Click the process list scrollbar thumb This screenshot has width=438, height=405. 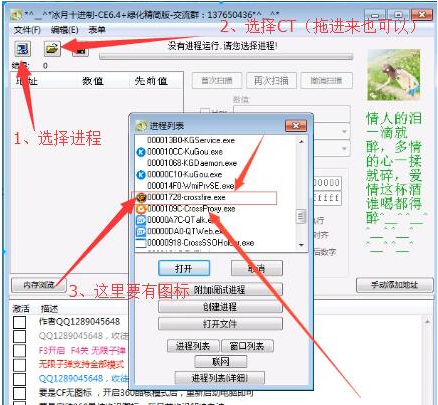pos(301,217)
